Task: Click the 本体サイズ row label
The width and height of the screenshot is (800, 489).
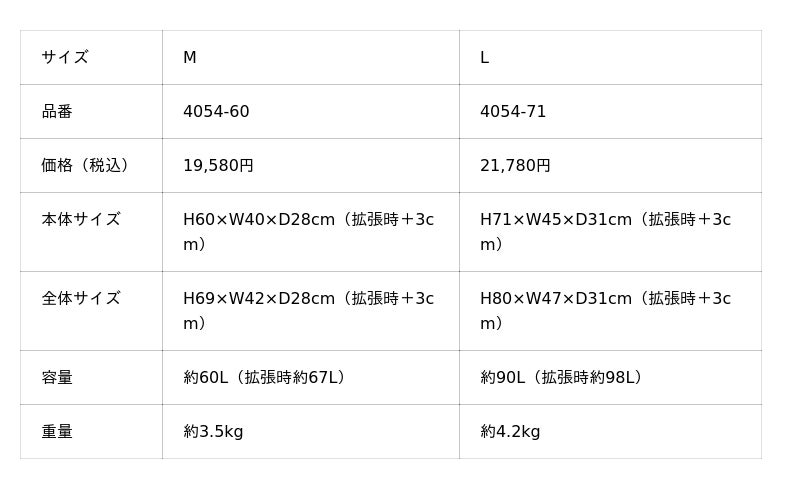Action: pos(81,220)
